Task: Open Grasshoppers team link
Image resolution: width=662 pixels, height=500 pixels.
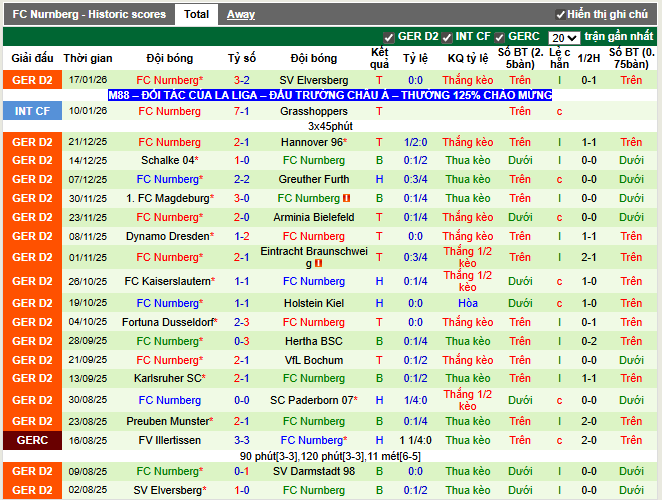Action: click(x=314, y=111)
